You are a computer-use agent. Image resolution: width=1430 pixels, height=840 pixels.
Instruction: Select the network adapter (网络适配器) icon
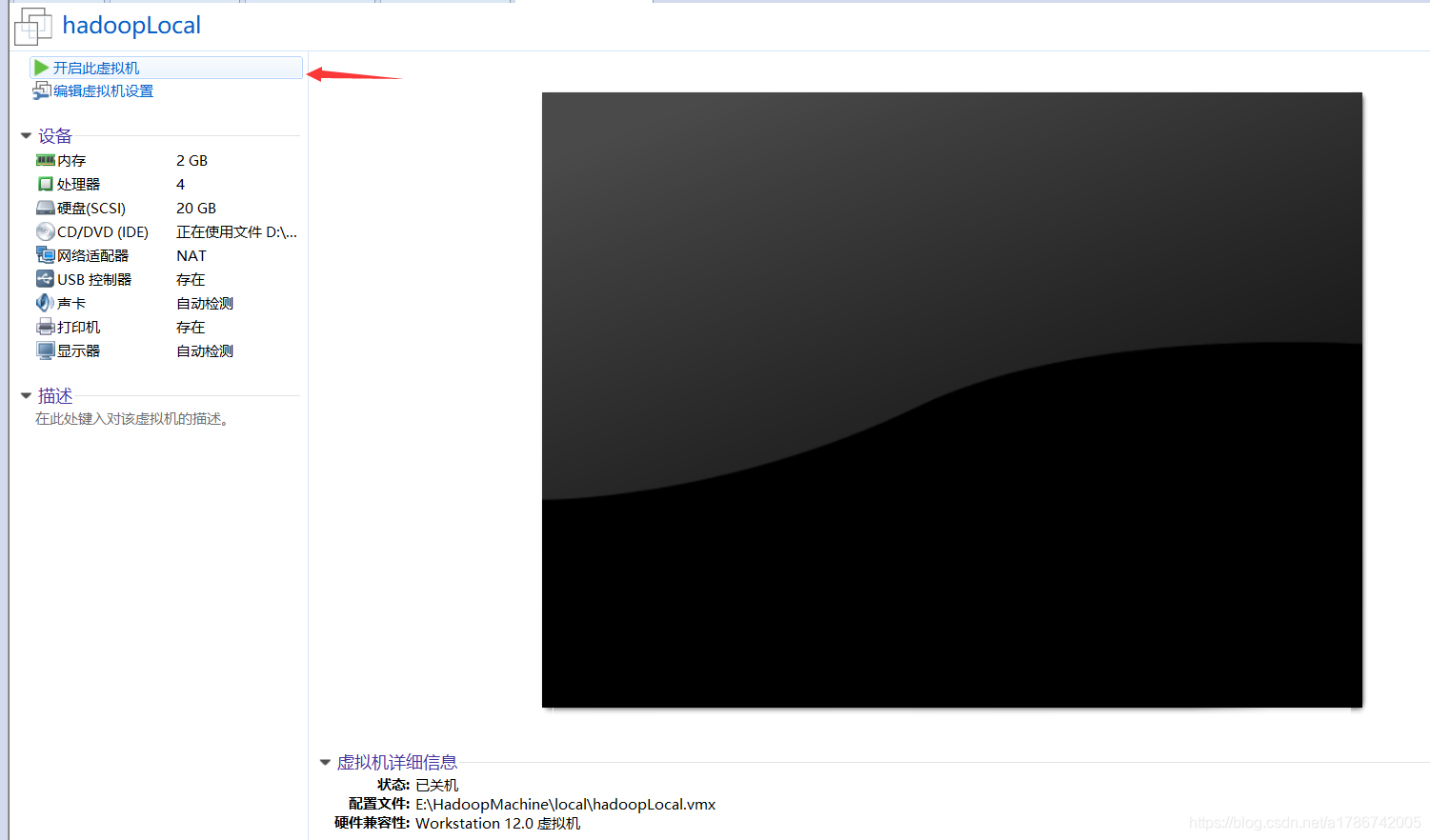[x=45, y=255]
